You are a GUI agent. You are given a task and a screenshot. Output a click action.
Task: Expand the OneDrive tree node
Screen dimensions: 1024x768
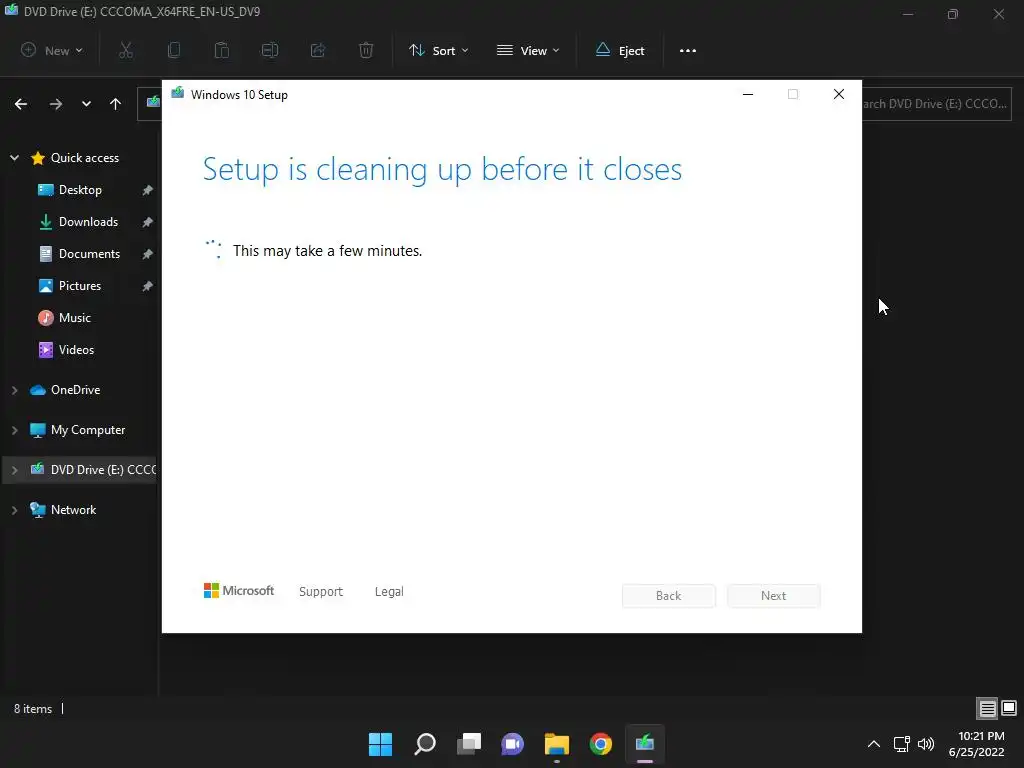pyautogui.click(x=14, y=390)
